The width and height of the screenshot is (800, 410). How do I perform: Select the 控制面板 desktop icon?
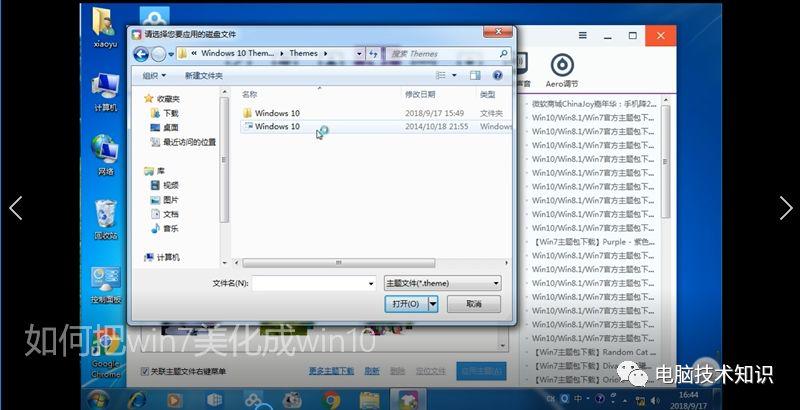[x=106, y=285]
